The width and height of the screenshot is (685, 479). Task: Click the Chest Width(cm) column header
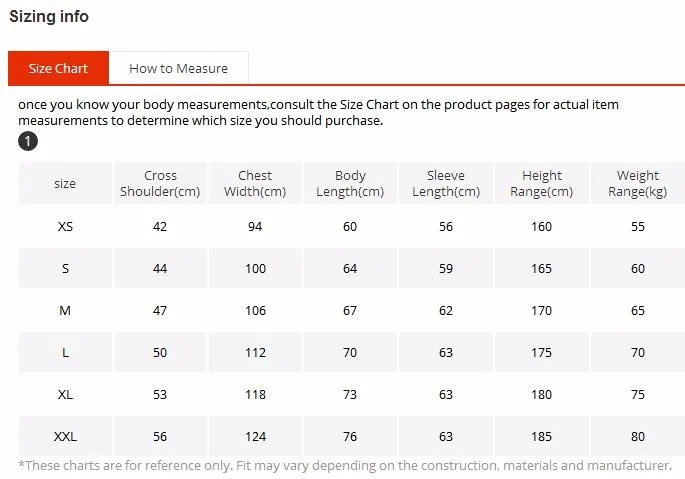pos(255,184)
